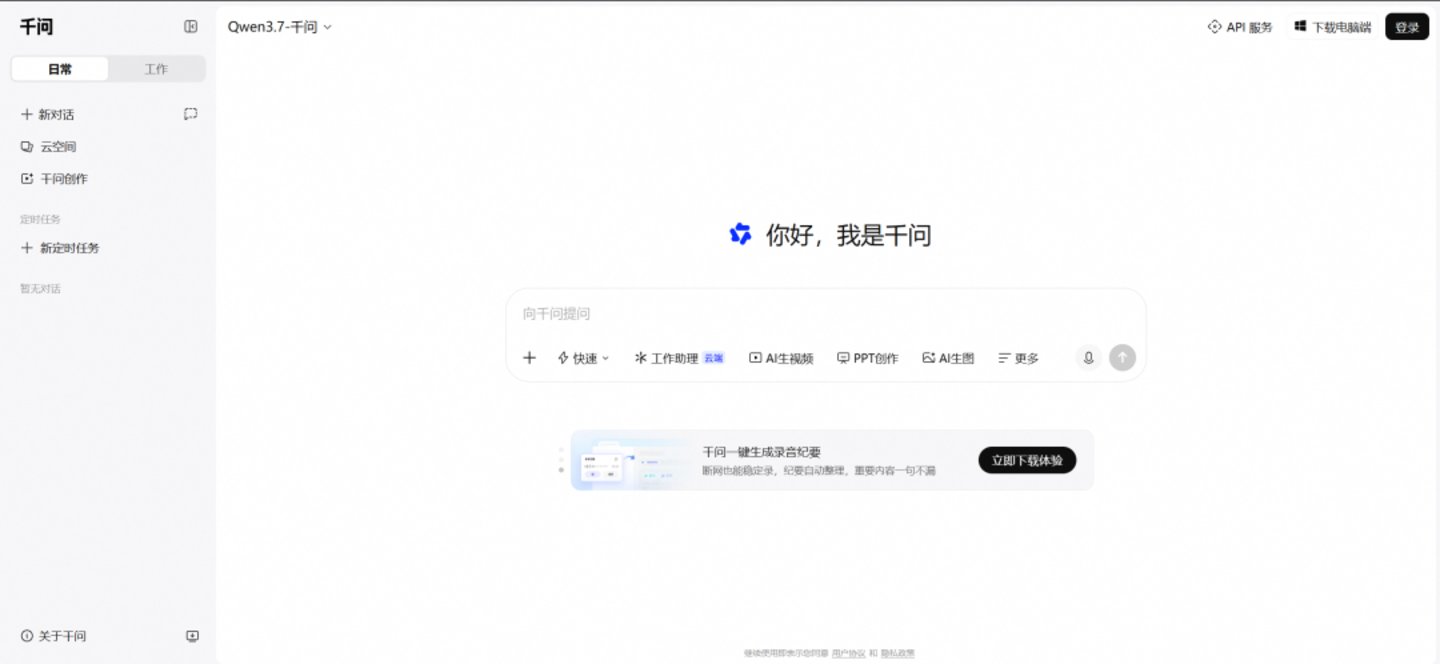Create a new scheduled task 新定时任务
The image size is (1440, 664).
(x=60, y=248)
